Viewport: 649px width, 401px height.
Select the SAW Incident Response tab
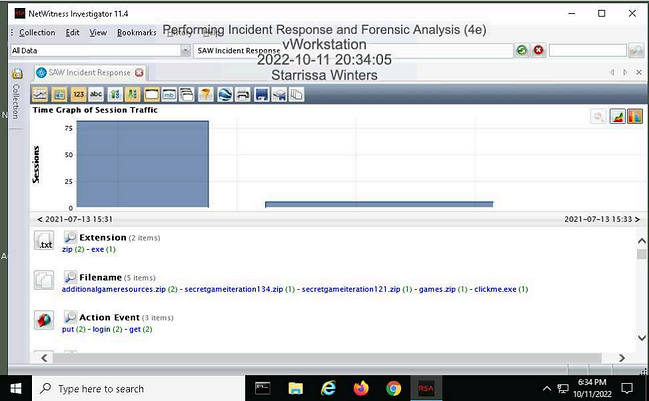click(89, 72)
